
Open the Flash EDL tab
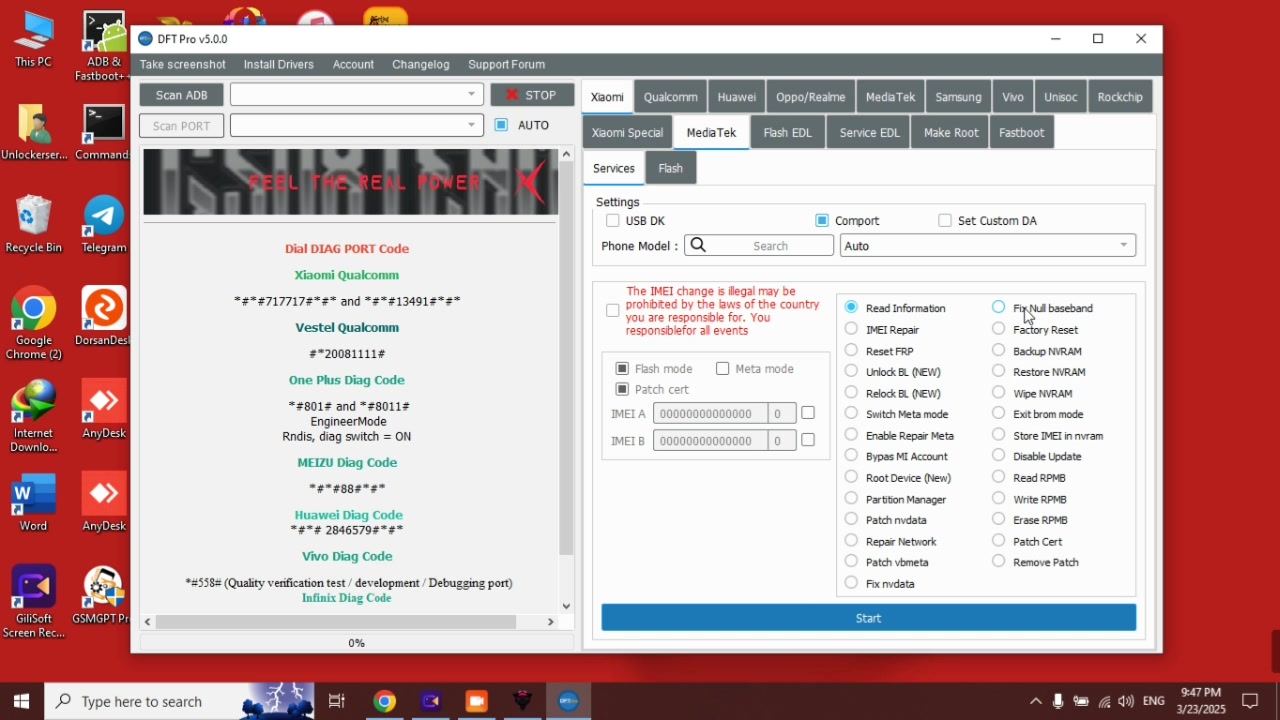788,132
